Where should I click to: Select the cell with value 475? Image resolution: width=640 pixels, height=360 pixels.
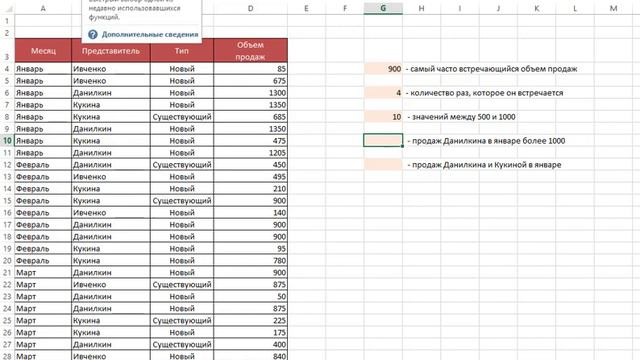pos(250,140)
